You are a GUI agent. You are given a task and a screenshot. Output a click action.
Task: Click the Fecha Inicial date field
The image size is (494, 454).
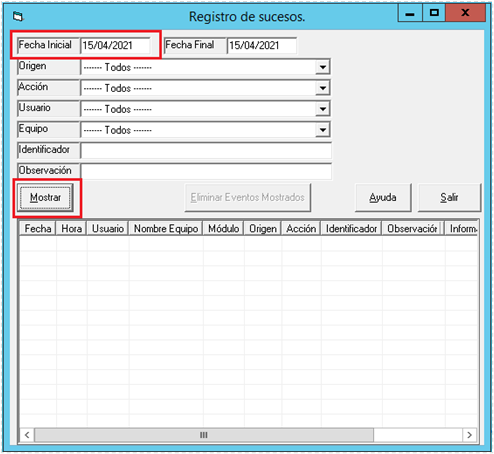click(115, 45)
